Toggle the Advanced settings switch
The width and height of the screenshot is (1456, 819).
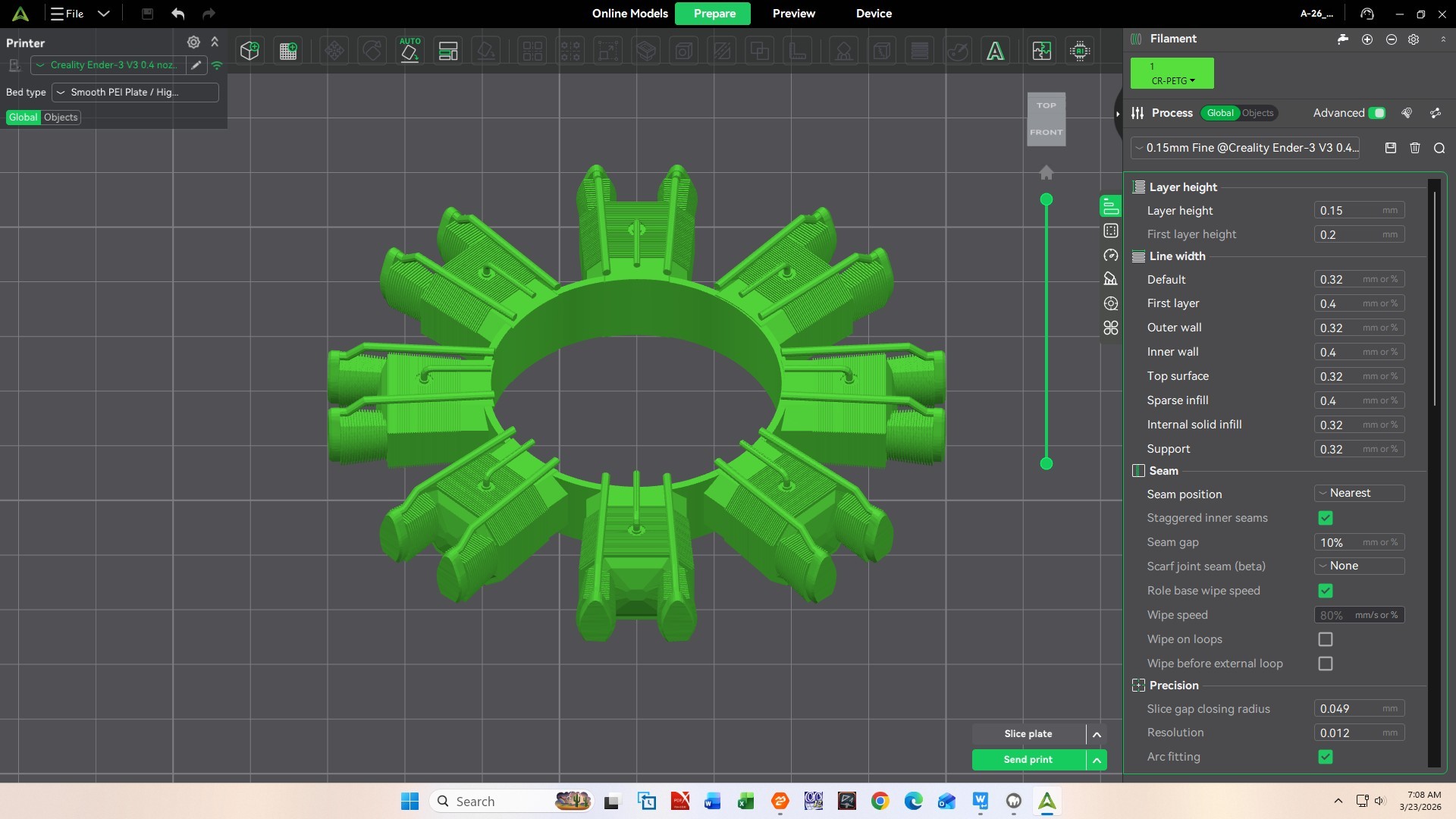pyautogui.click(x=1377, y=113)
